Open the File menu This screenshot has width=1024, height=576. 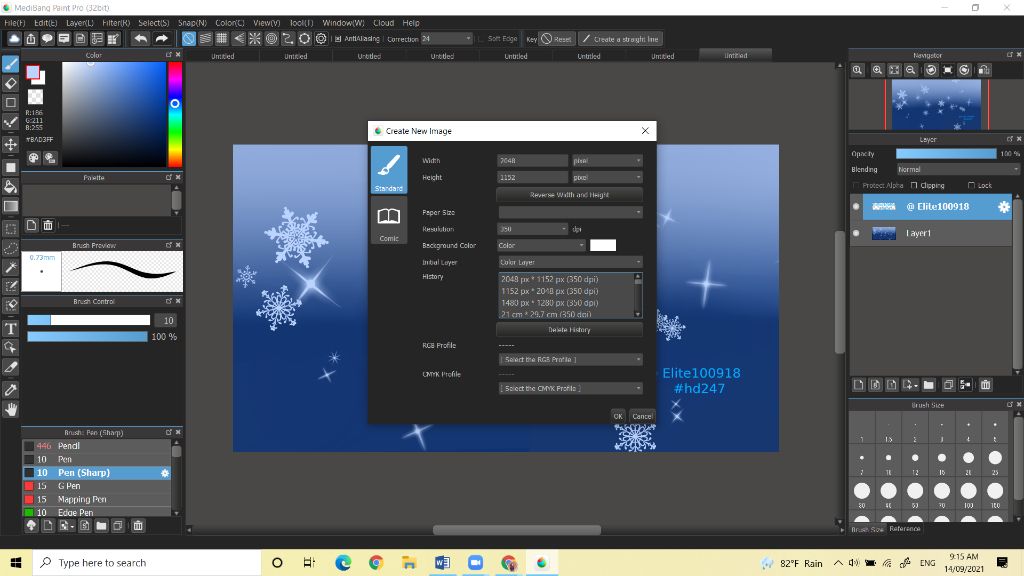pos(14,23)
